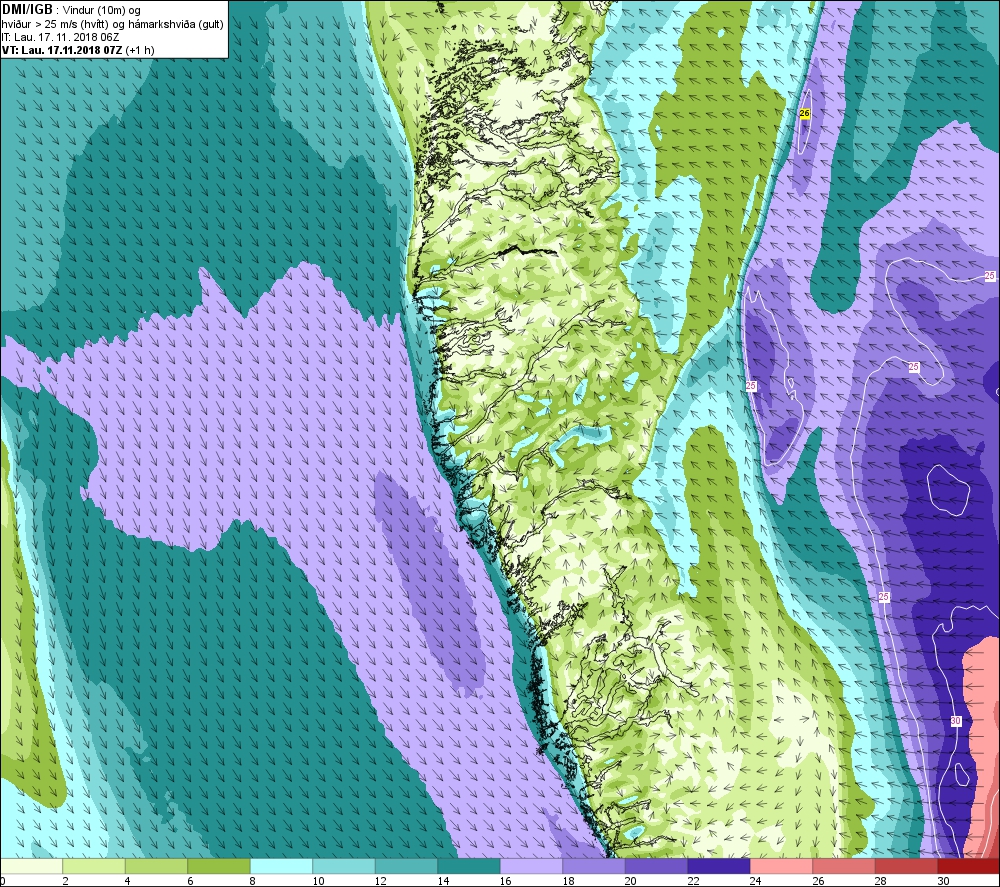Pick the 4–6 m/s green swatch
The width and height of the screenshot is (1000, 887).
tap(156, 865)
